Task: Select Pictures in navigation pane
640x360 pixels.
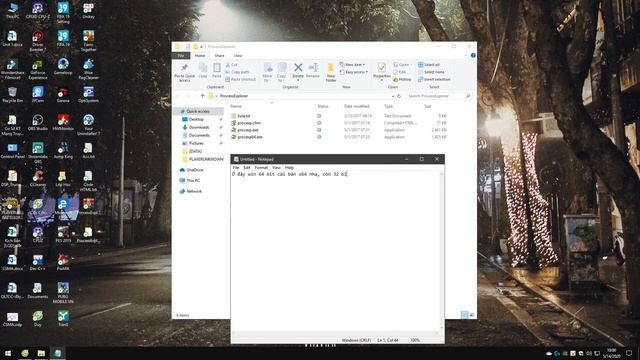Action: point(196,143)
